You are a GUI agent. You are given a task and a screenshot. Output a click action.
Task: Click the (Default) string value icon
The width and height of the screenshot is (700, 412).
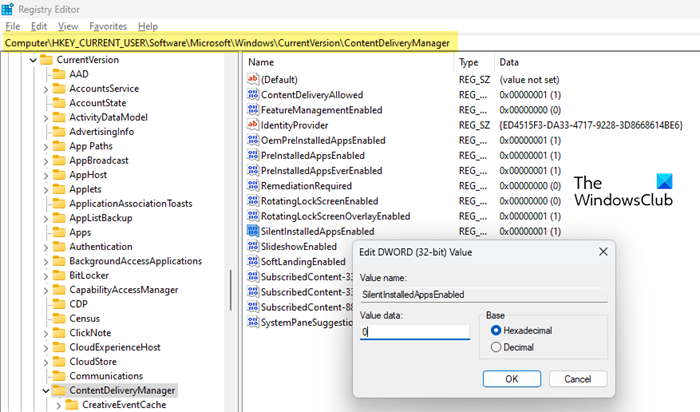pos(253,79)
